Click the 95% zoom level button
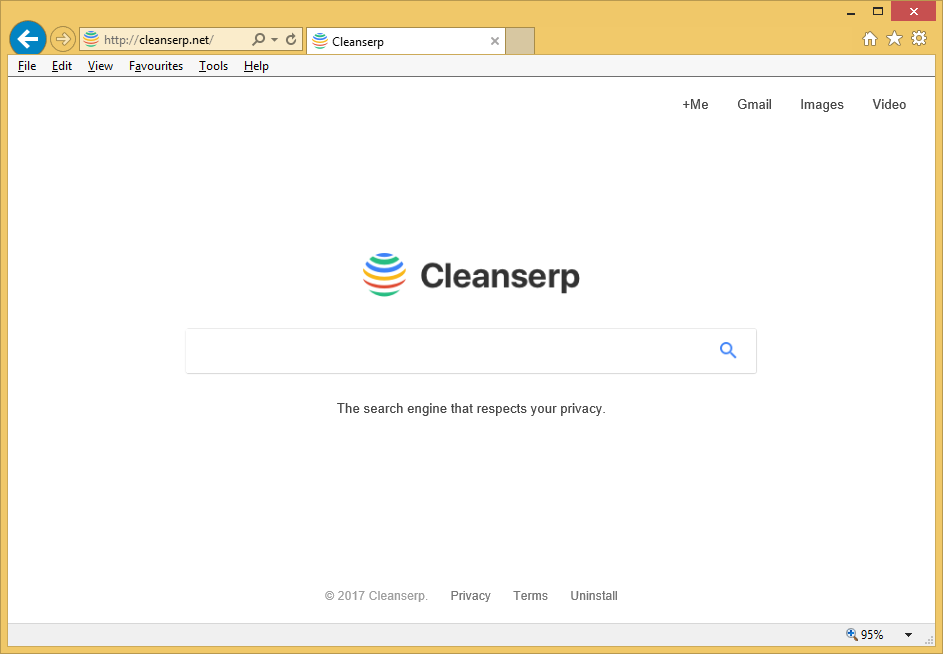Viewport: 943px width, 654px height. (x=865, y=635)
